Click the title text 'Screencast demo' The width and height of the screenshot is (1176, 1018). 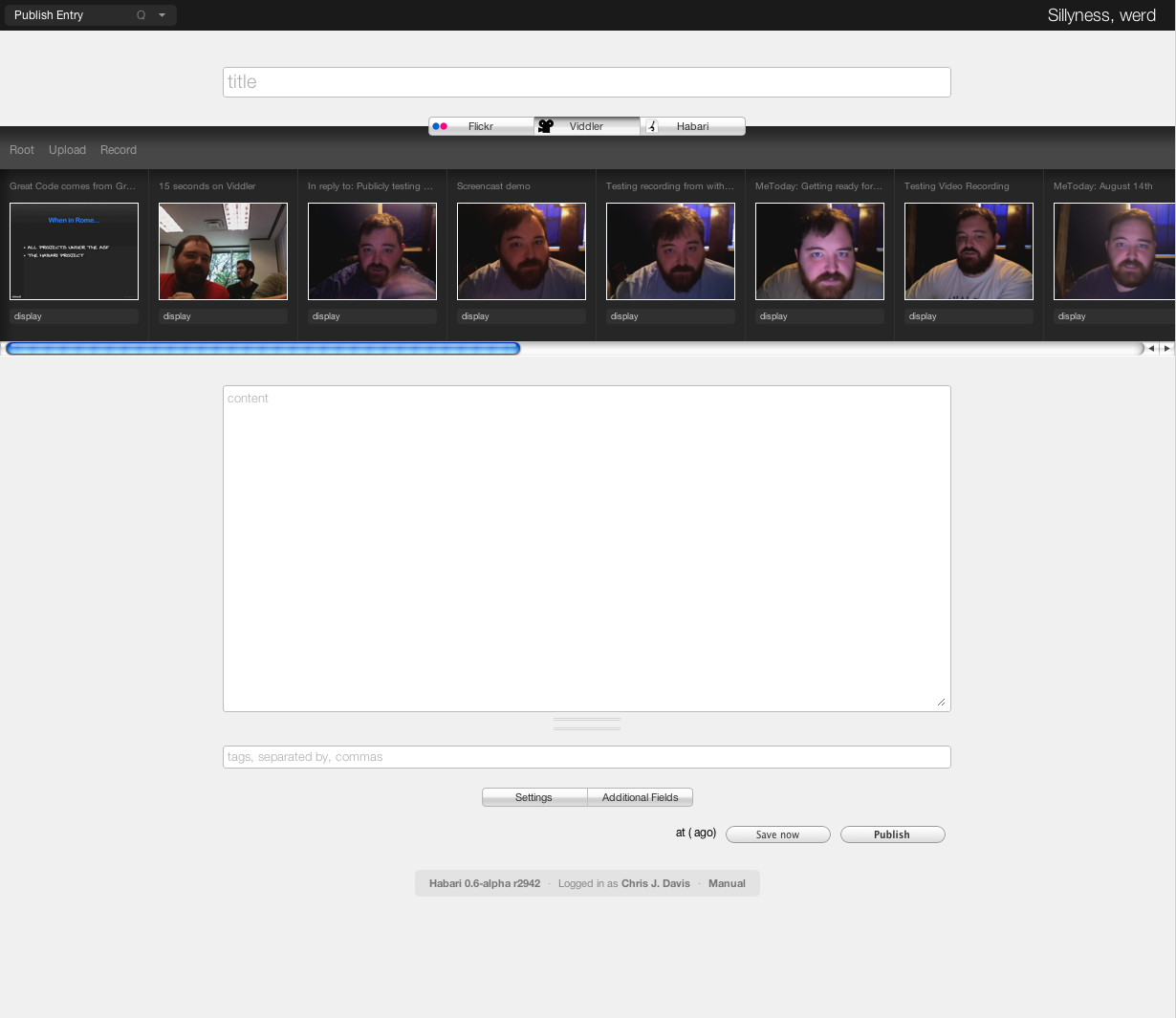pos(493,186)
